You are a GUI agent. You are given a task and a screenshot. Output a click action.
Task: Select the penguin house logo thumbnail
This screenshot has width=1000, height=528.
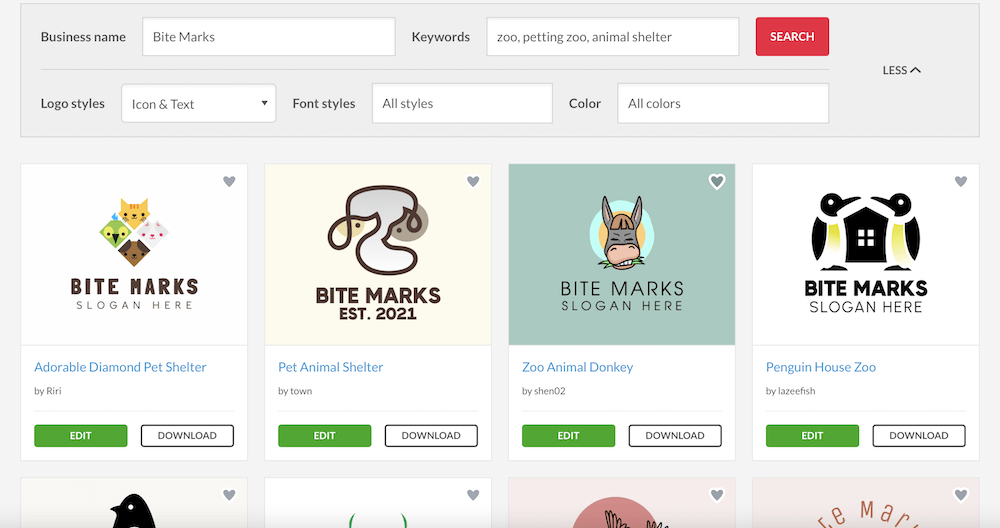pos(866,254)
